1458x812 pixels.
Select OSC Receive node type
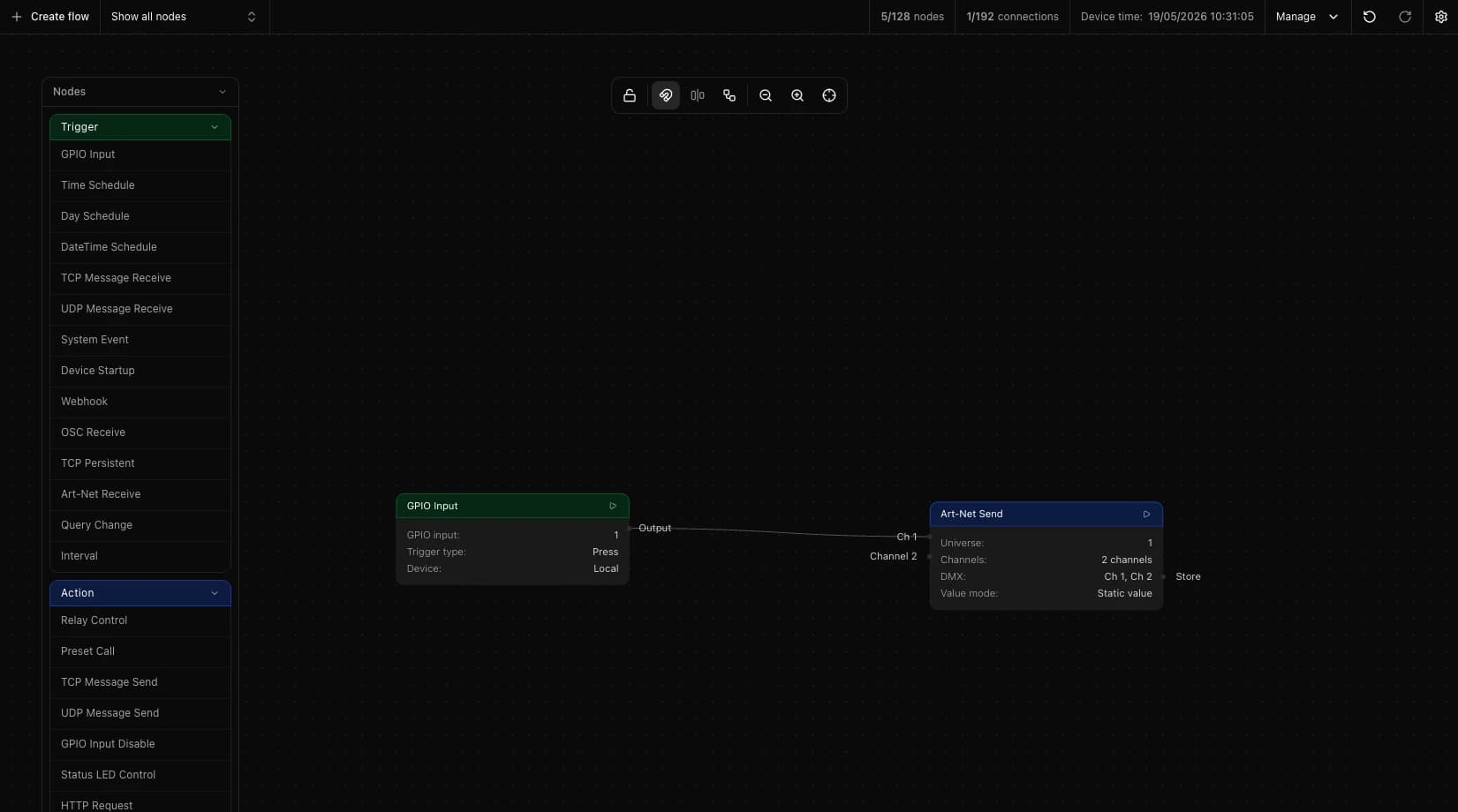[140, 432]
